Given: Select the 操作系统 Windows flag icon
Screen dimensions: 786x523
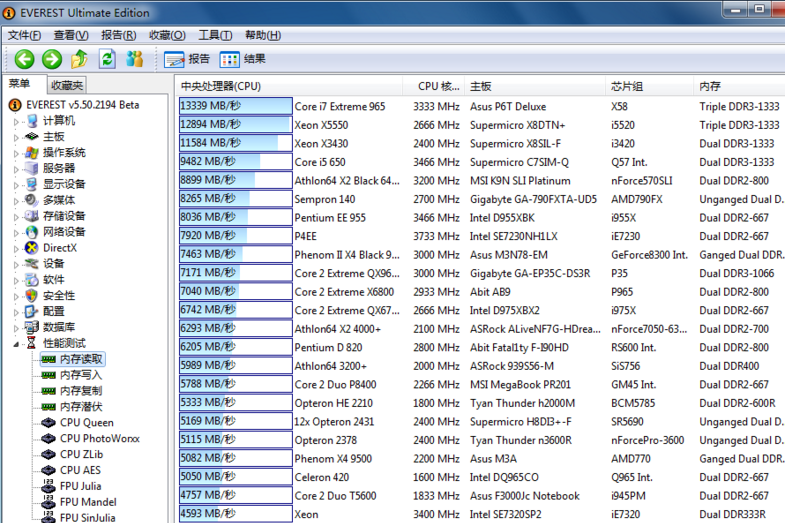Looking at the screenshot, I should pos(32,152).
